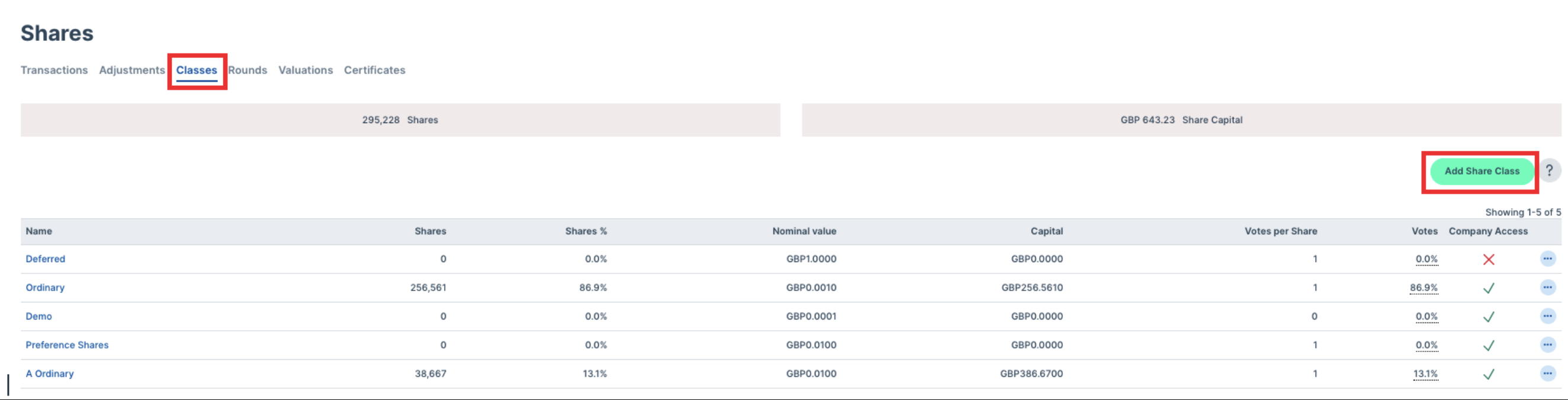Click the 86.9% votes value for Ordinary
Image resolution: width=1568 pixels, height=400 pixels.
click(x=1424, y=288)
